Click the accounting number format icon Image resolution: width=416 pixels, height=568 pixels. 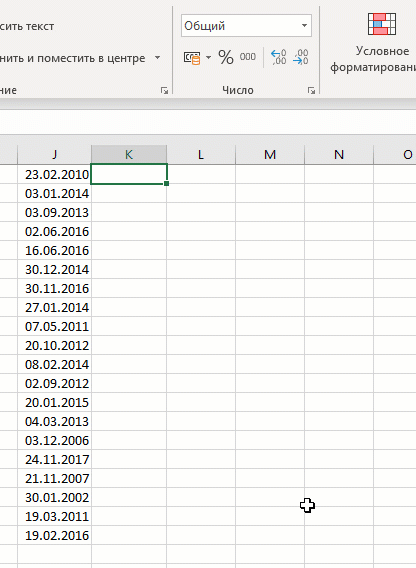pyautogui.click(x=192, y=58)
